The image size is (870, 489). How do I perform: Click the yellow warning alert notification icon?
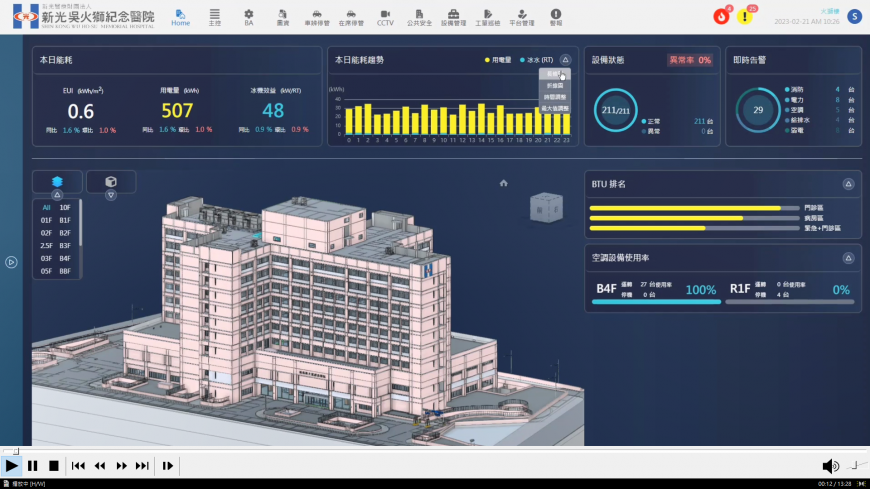coord(745,16)
